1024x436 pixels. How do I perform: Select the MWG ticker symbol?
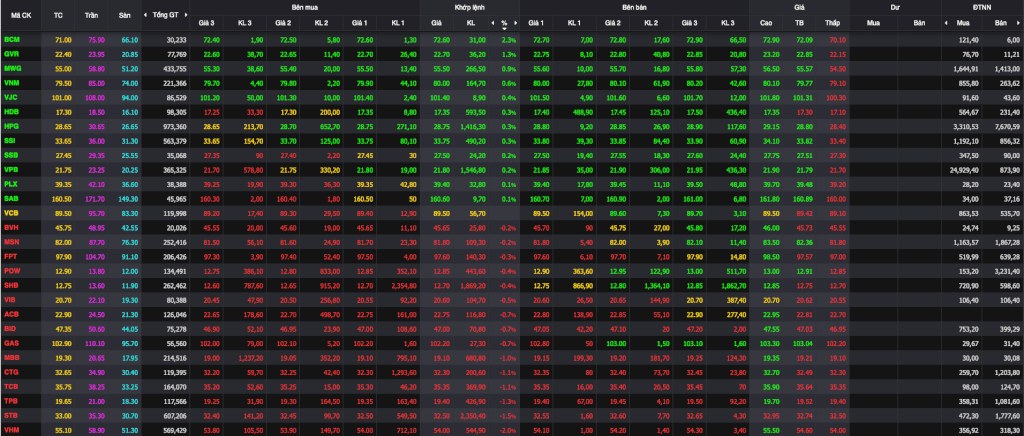coord(12,69)
